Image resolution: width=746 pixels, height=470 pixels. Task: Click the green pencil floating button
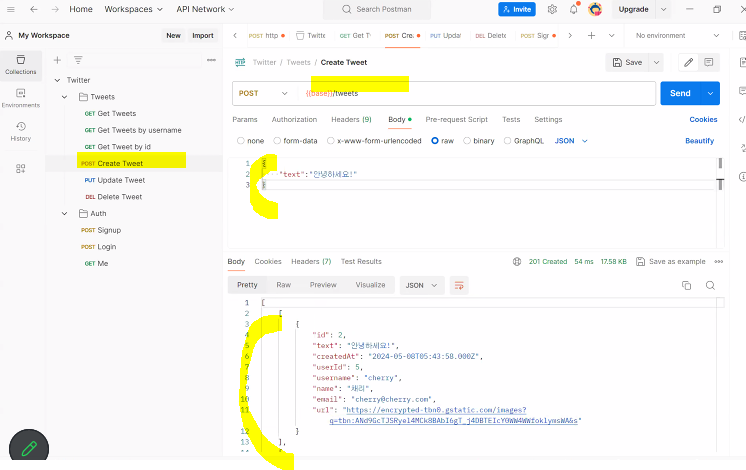tap(29, 448)
